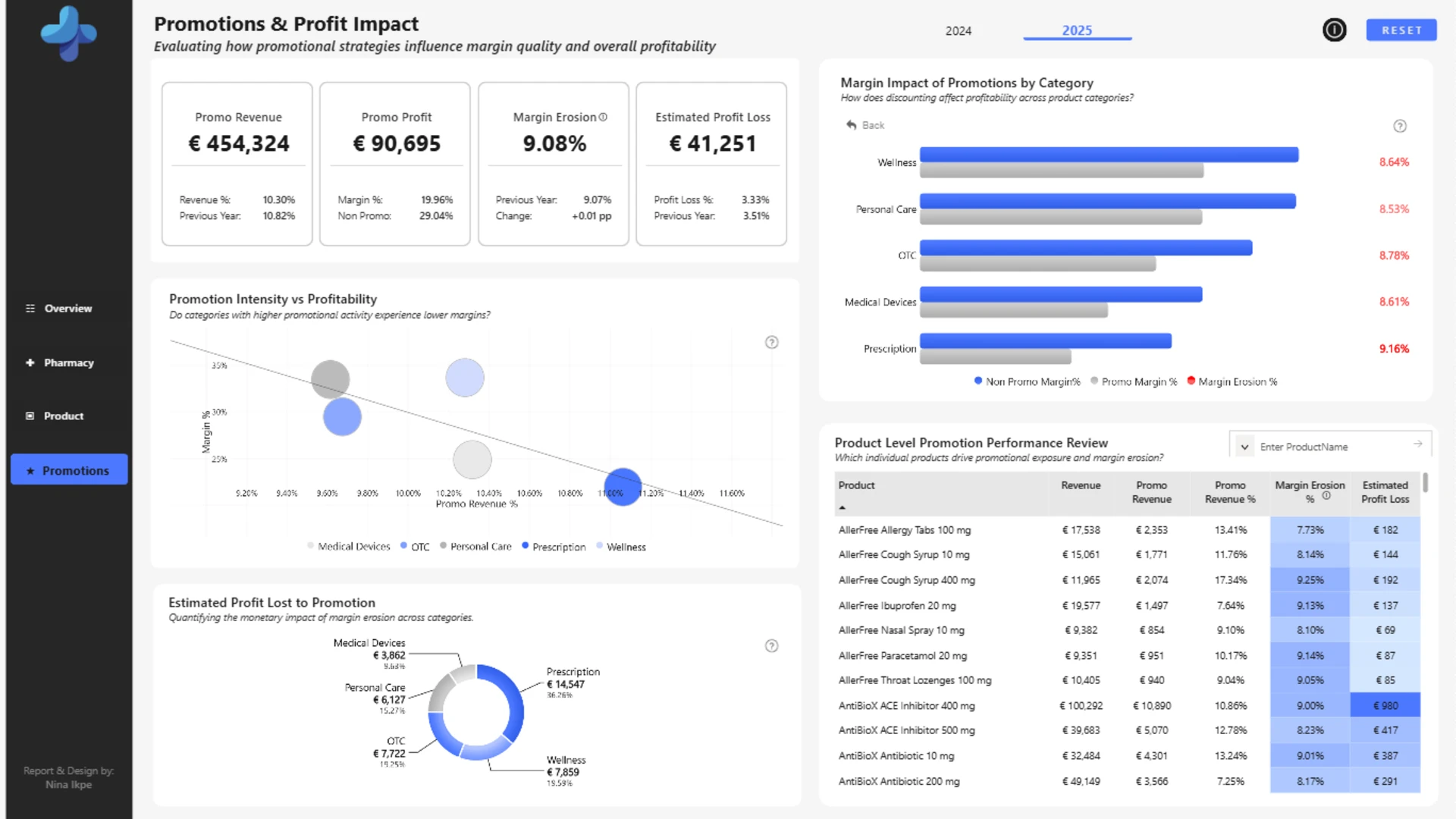The width and height of the screenshot is (1456, 819).
Task: Click the Personal Care blue margin bar
Action: (x=1107, y=201)
